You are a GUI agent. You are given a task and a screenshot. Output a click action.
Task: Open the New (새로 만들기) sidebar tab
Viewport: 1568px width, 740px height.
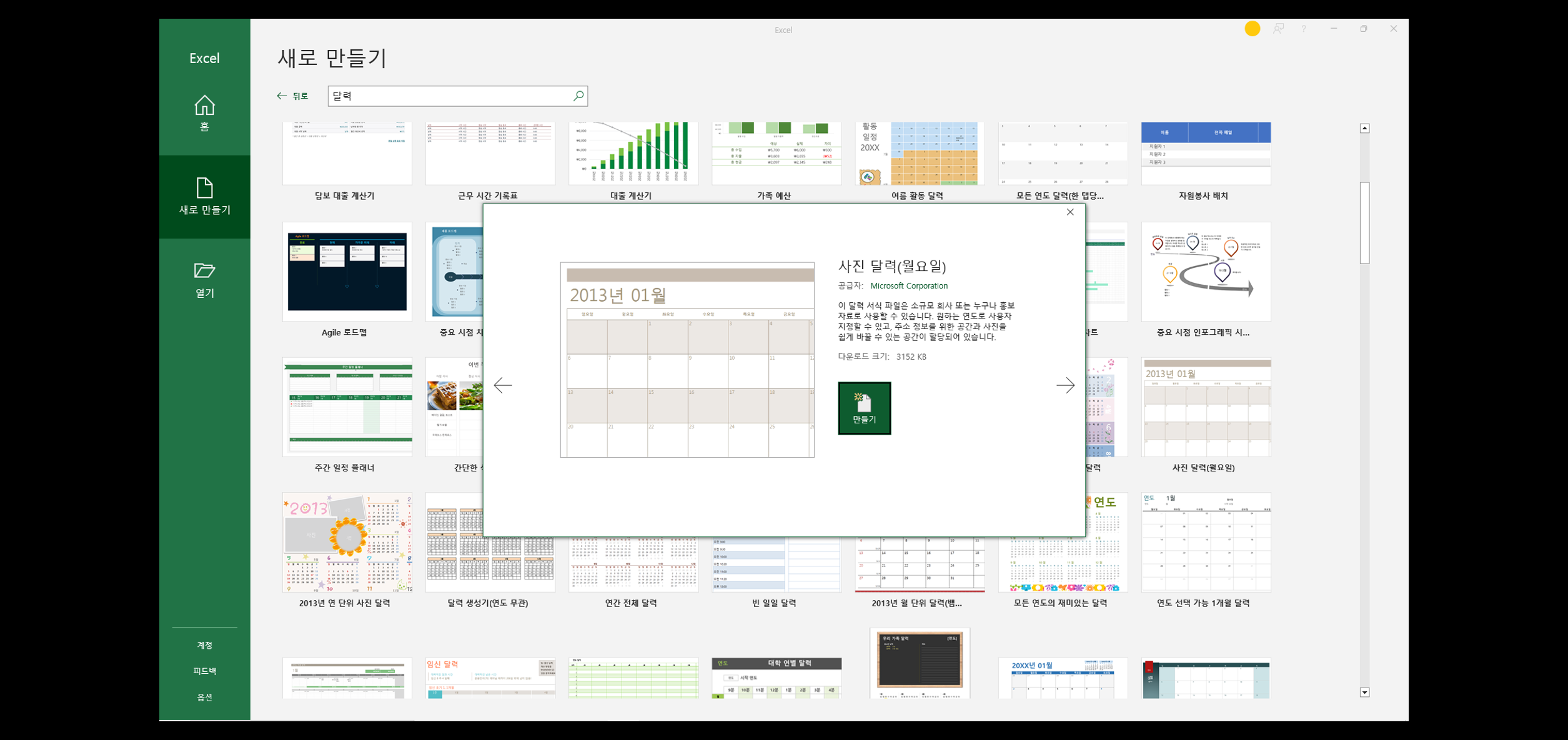204,197
